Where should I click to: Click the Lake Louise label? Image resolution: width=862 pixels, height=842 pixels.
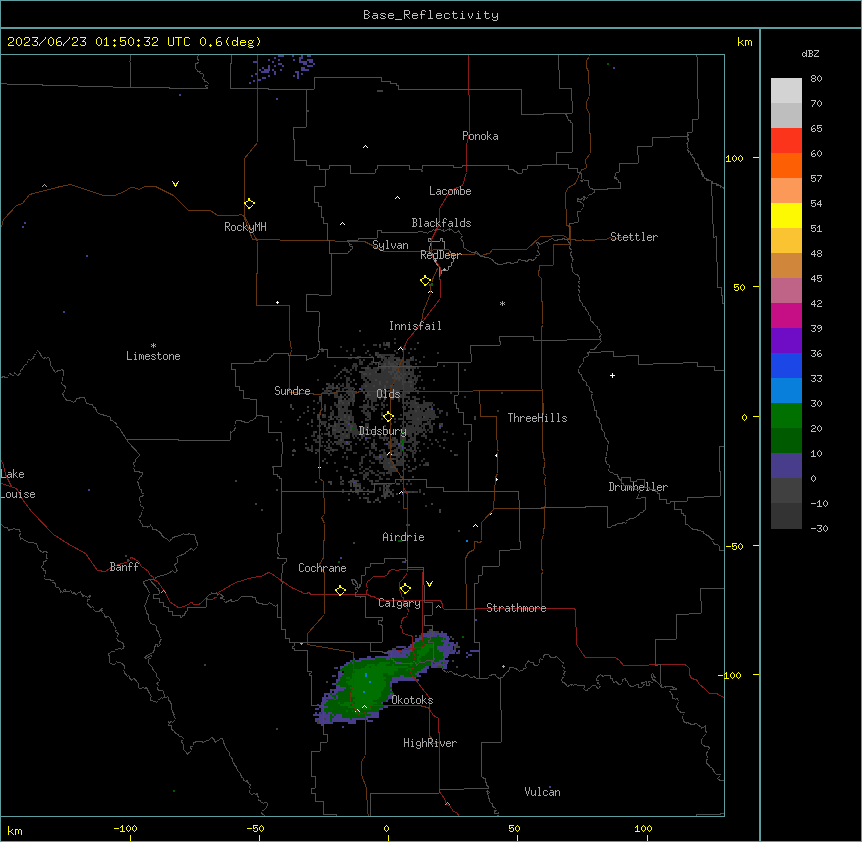click(18, 484)
